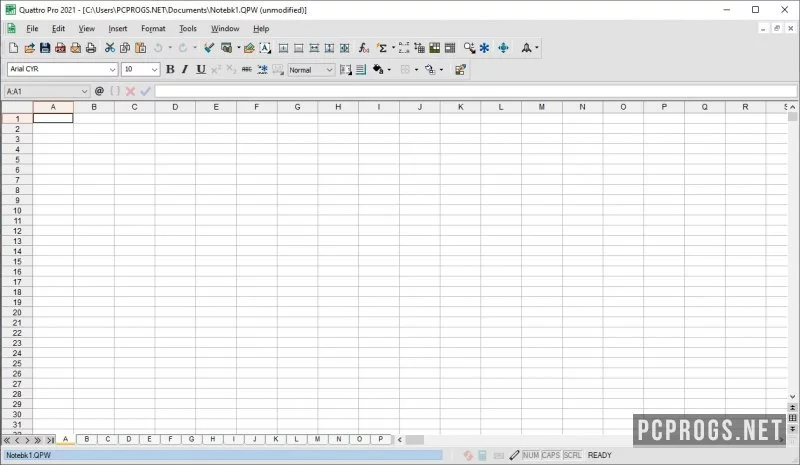Click the '@' function button beside cell address
Image resolution: width=800 pixels, height=465 pixels.
coord(99,91)
